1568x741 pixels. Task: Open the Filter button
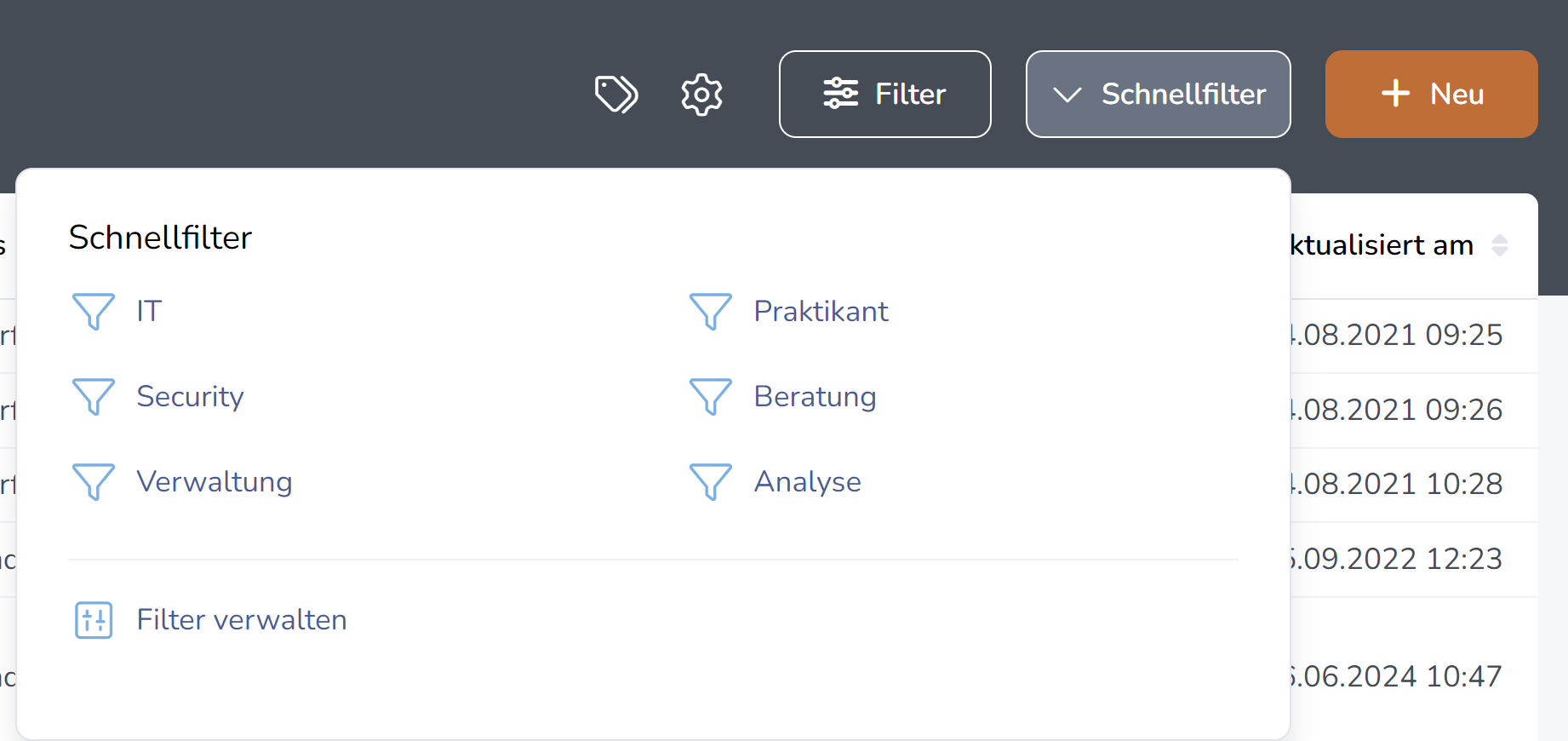(885, 94)
